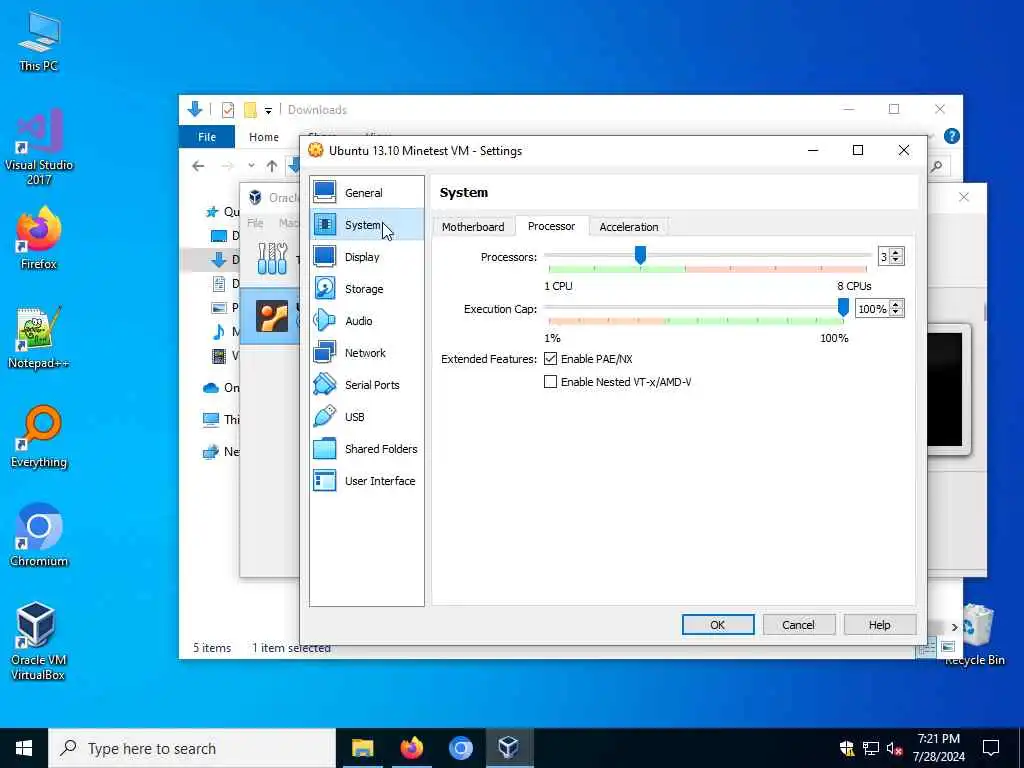
Task: Click network tray icon
Action: (871, 748)
